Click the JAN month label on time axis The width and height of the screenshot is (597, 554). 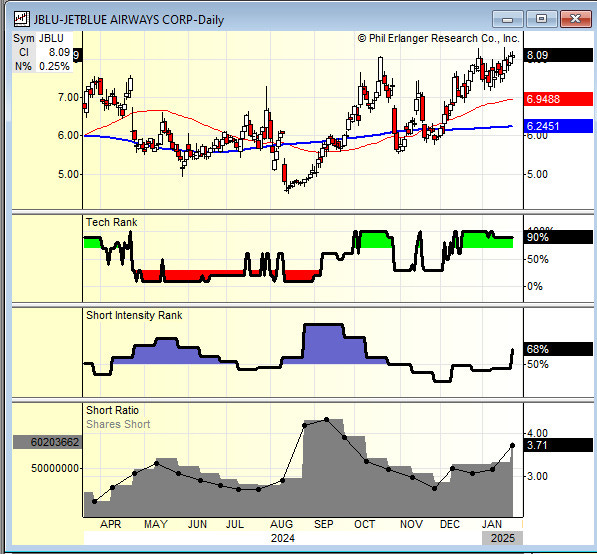click(x=492, y=524)
